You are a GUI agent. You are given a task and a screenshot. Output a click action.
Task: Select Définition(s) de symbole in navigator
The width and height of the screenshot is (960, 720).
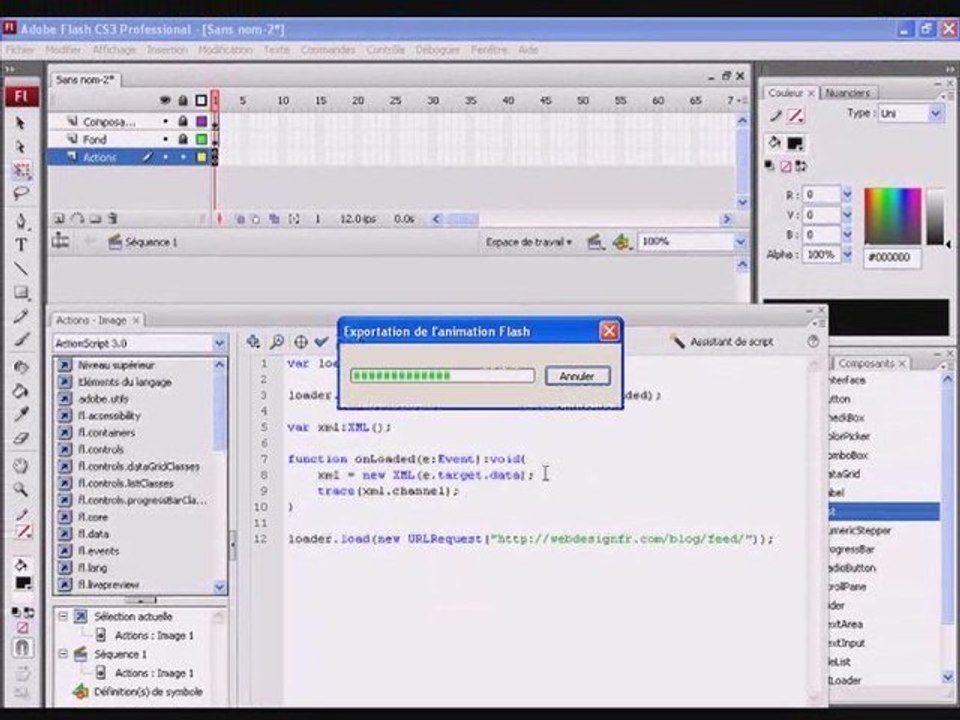(x=148, y=692)
